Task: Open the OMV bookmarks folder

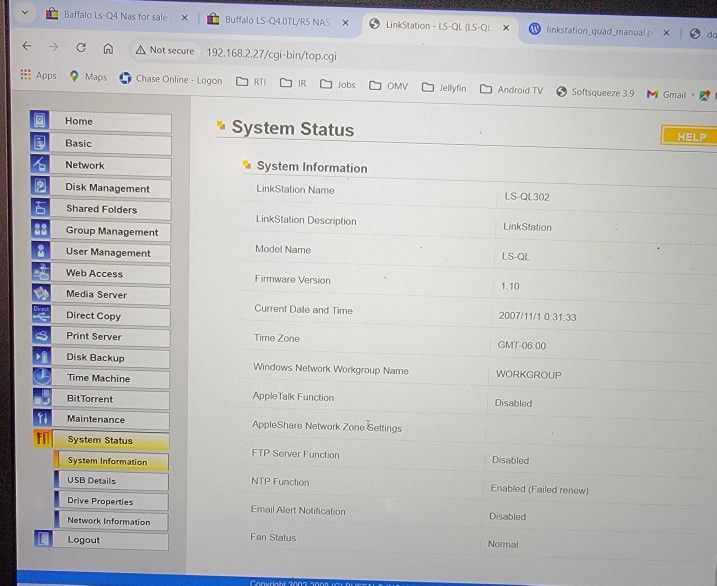Action: (389, 85)
